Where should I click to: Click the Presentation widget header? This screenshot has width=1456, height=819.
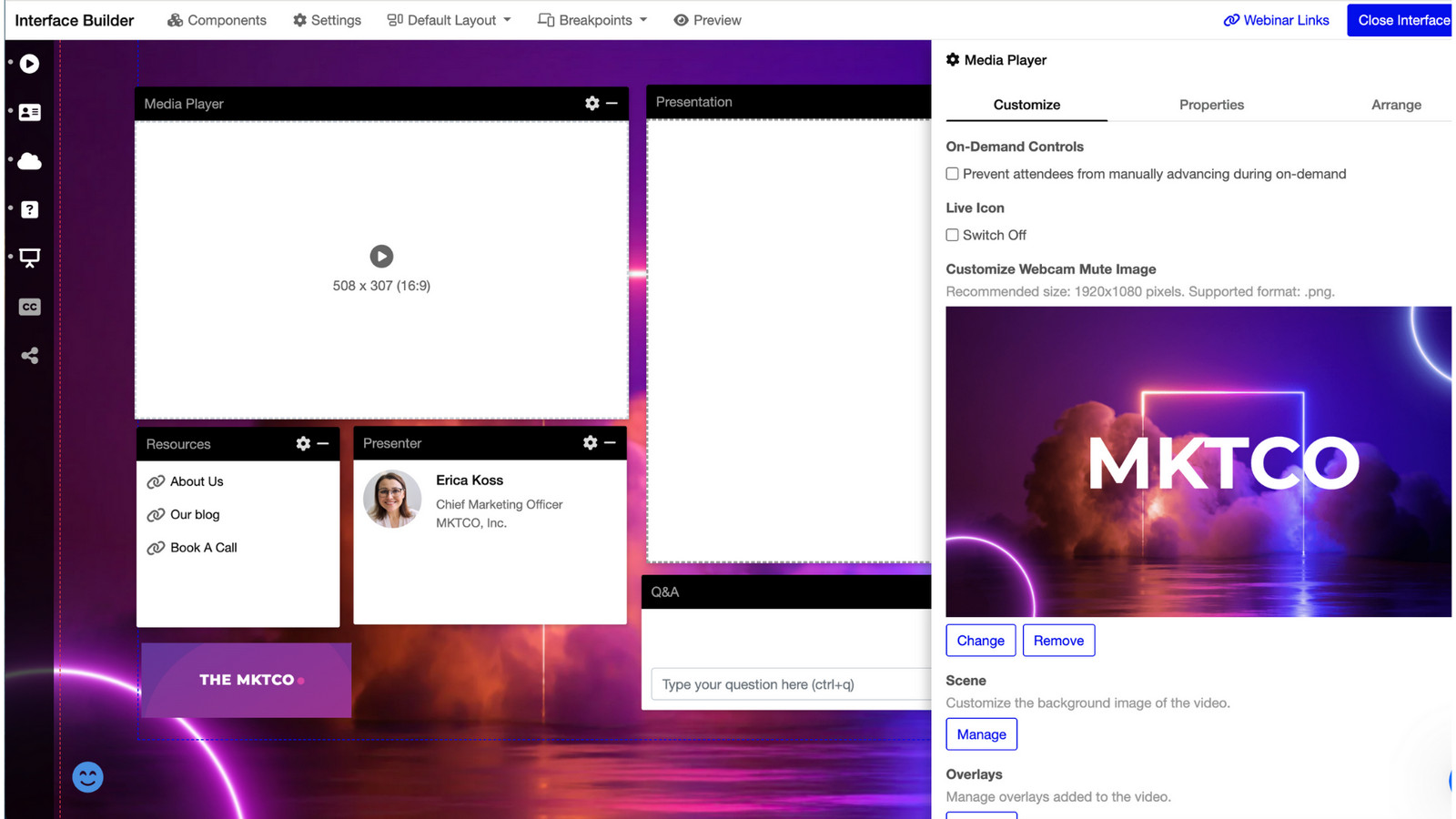788,102
